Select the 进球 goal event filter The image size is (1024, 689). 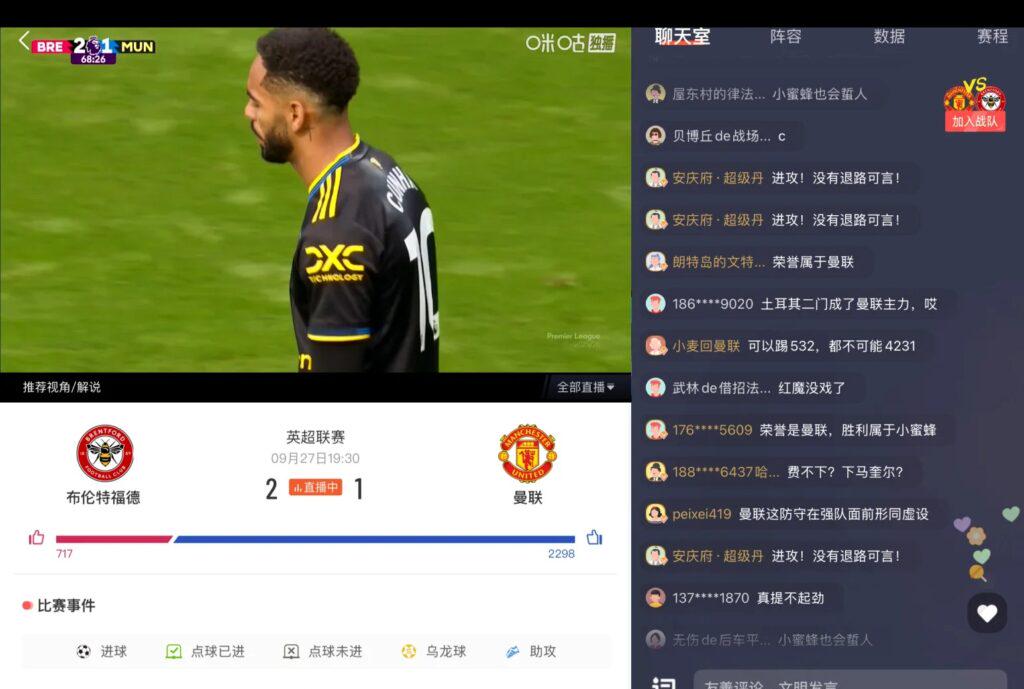click(x=102, y=651)
